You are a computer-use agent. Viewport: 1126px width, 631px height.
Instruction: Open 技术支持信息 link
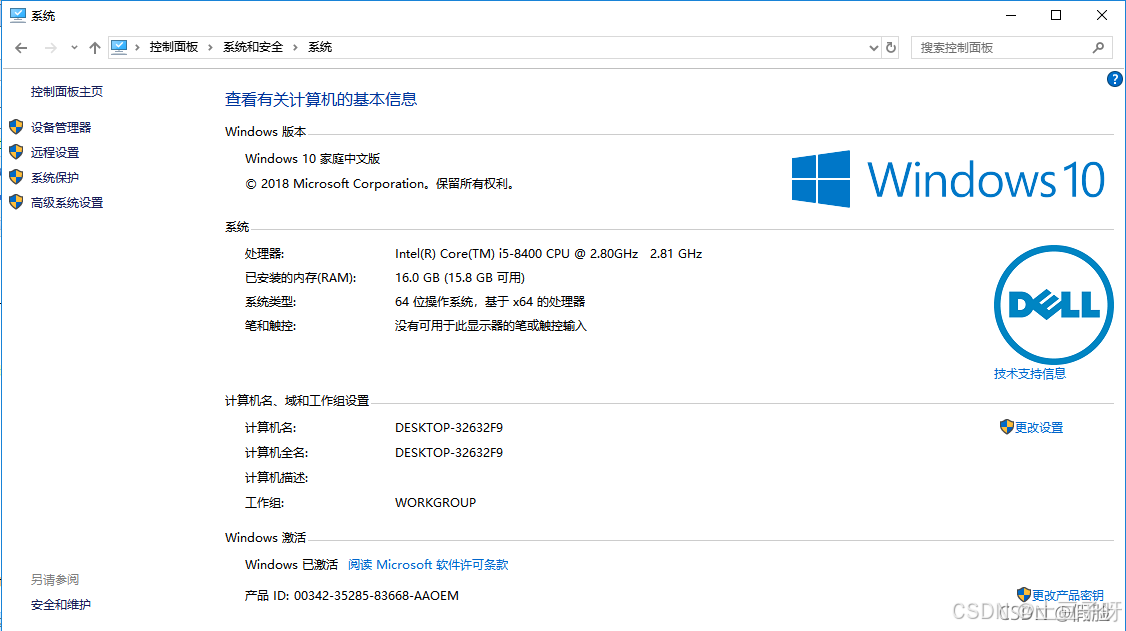click(1030, 373)
